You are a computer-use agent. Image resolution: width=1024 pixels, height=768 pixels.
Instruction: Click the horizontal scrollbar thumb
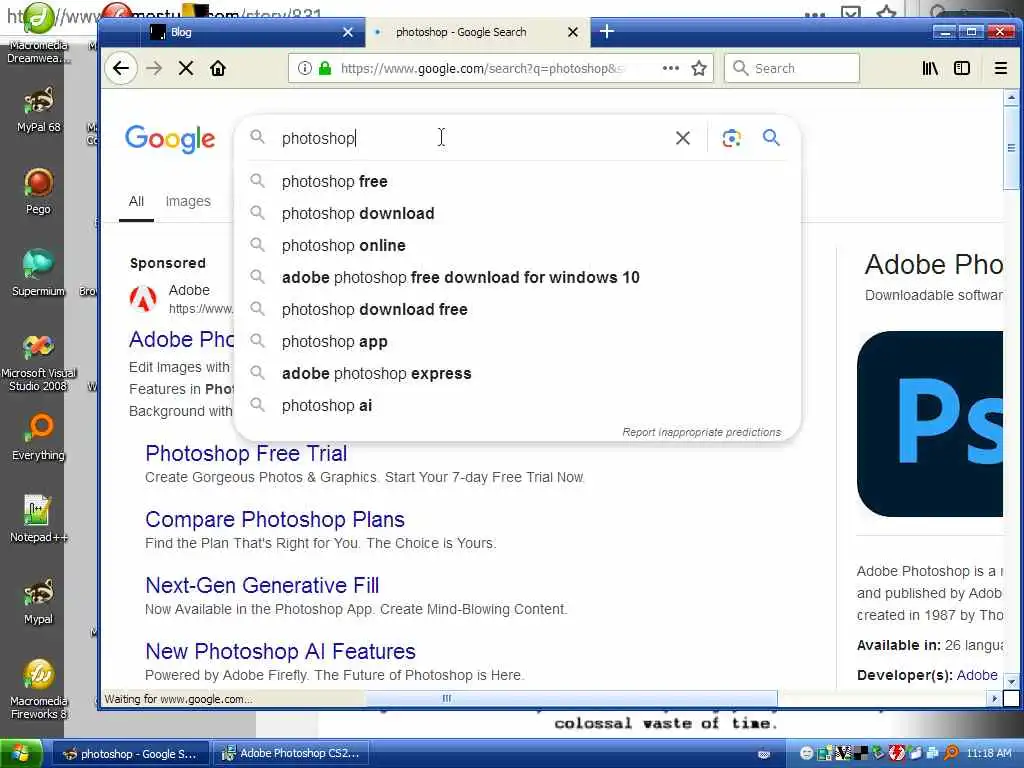(571, 698)
